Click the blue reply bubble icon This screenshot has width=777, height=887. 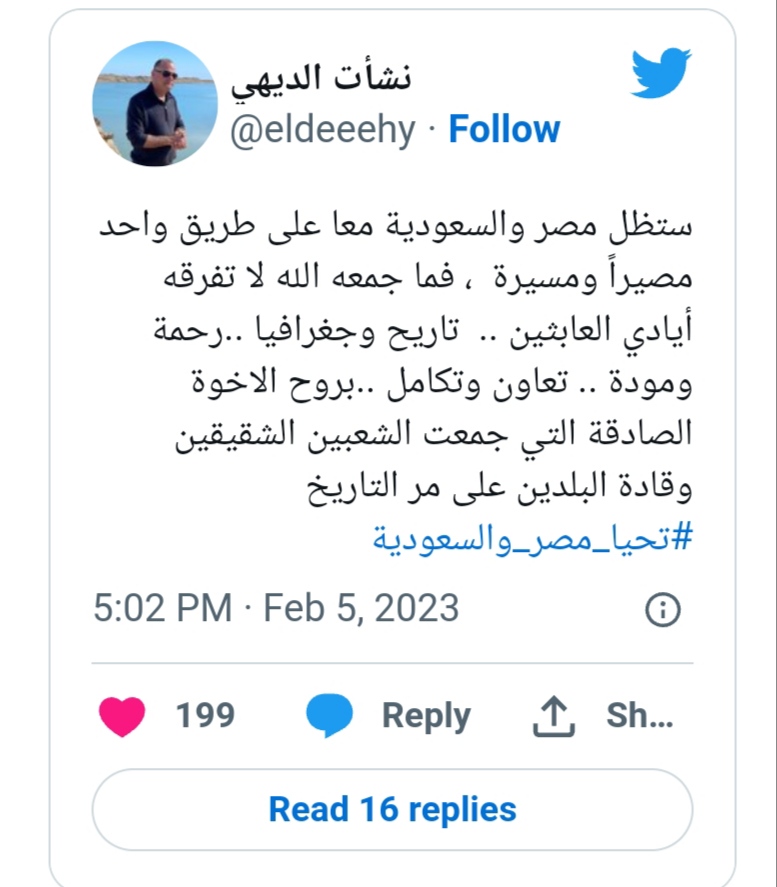coord(329,715)
